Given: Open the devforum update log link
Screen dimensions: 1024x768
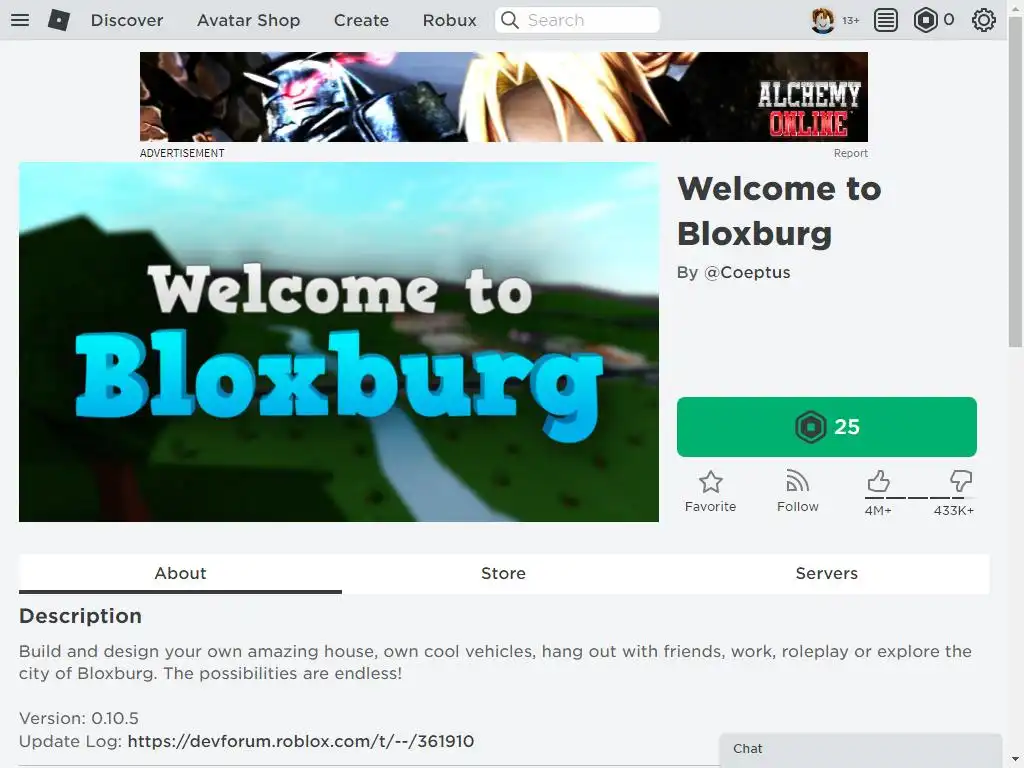Looking at the screenshot, I should coord(300,741).
